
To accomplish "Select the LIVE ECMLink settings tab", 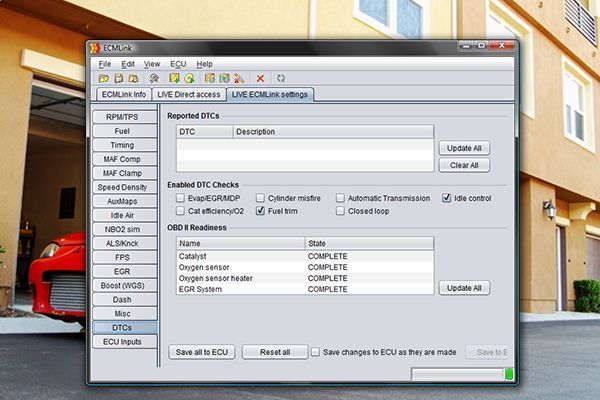I will [x=270, y=95].
